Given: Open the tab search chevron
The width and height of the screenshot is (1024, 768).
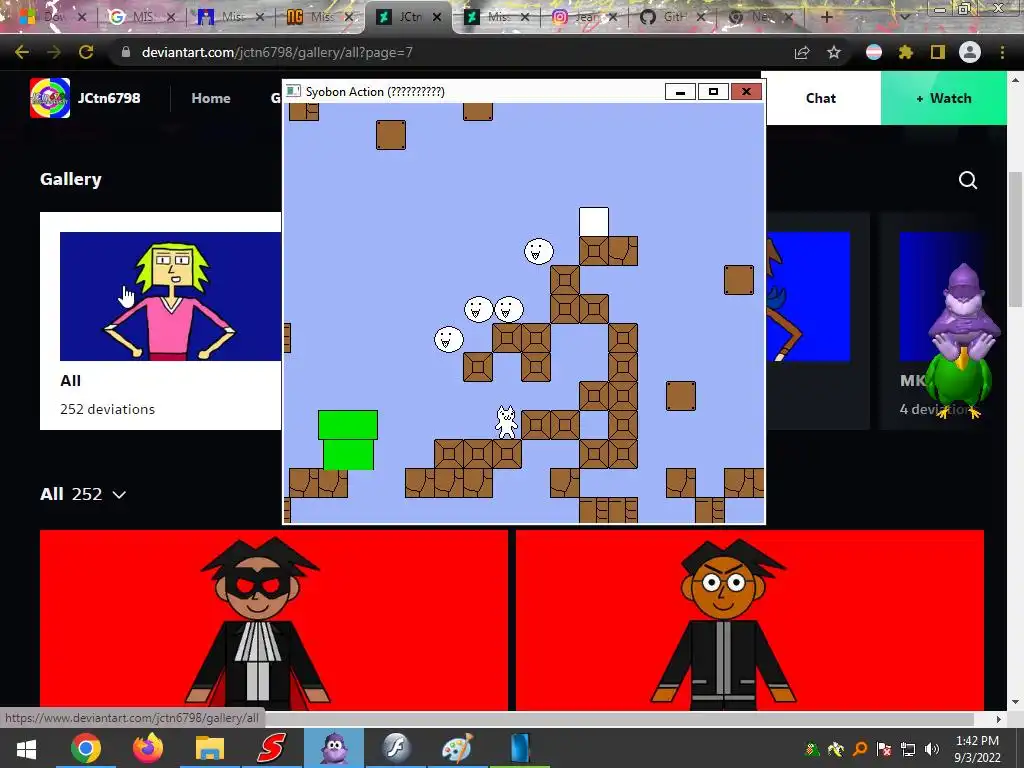Looking at the screenshot, I should [905, 17].
